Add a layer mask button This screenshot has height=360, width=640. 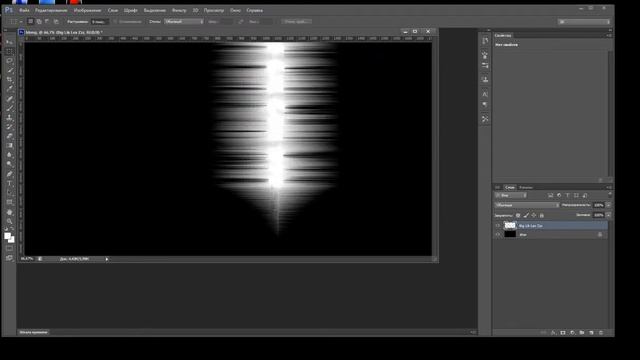(563, 333)
